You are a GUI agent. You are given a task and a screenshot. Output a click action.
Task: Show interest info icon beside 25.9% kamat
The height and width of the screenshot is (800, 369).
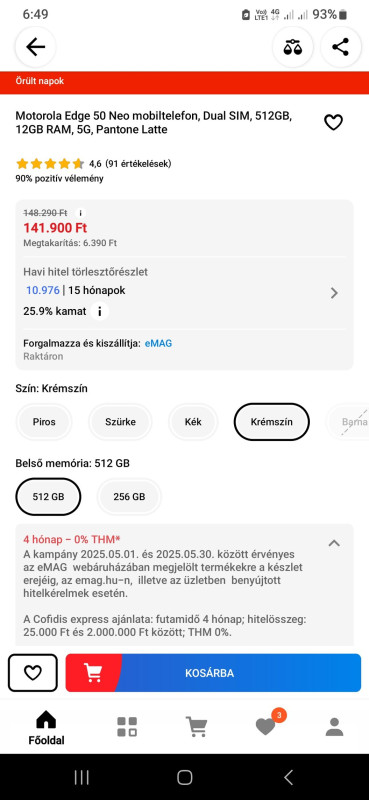[x=100, y=311]
